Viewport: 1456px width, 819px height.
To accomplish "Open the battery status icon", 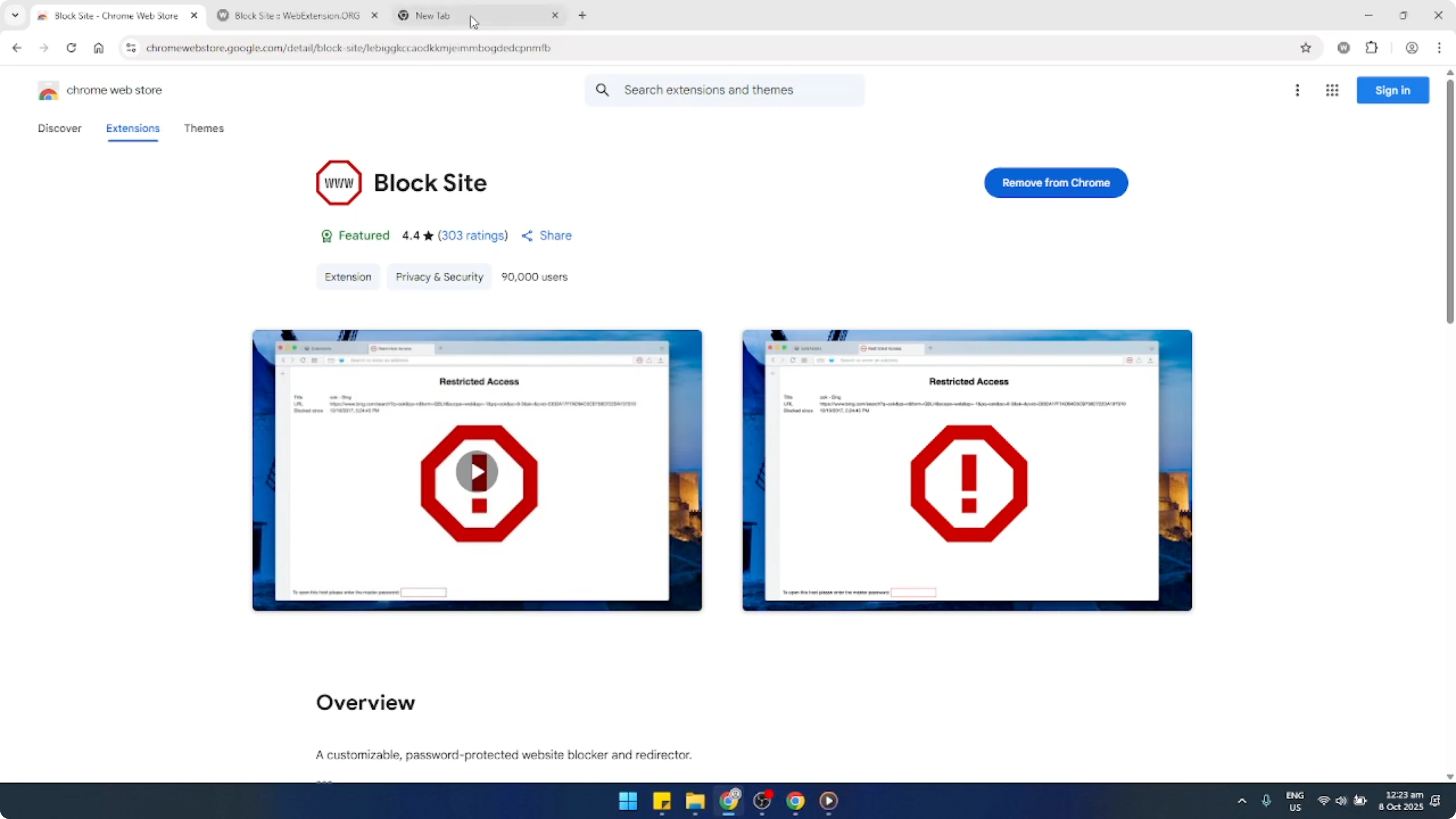I will pyautogui.click(x=1360, y=801).
